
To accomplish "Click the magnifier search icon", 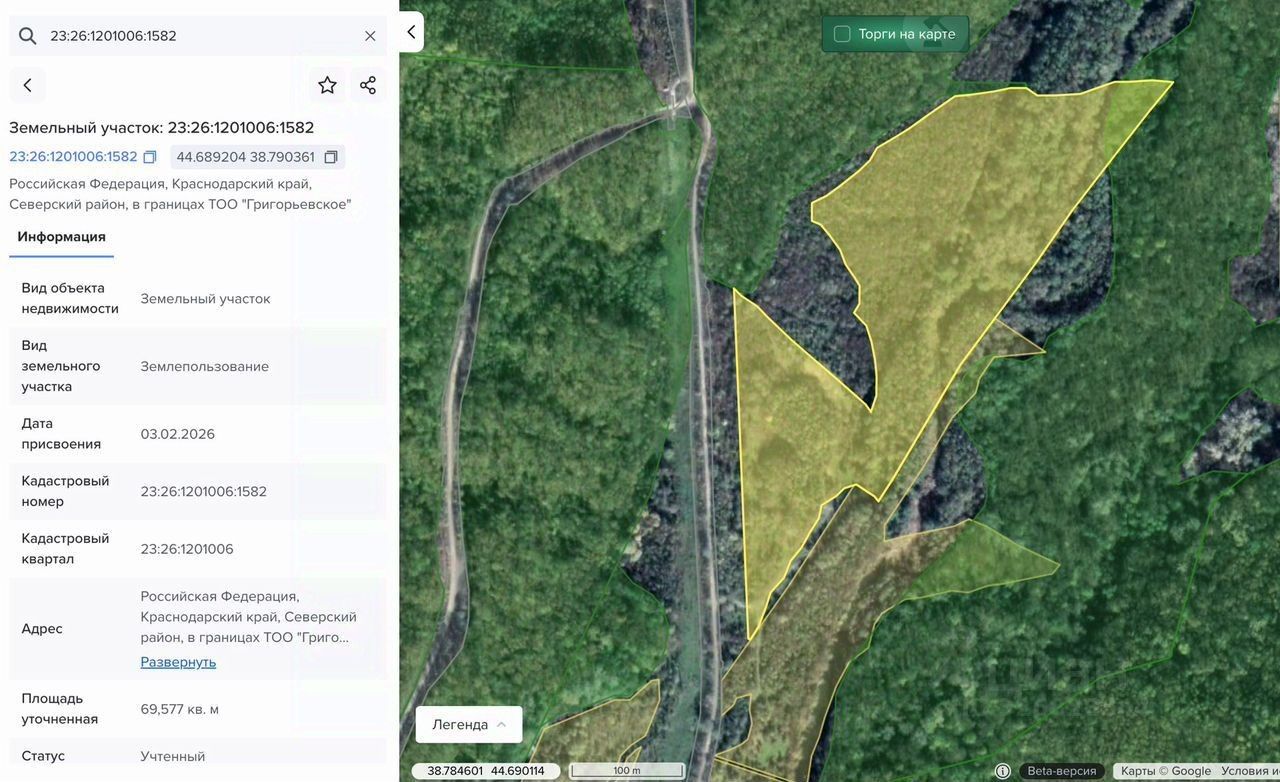I will pos(27,36).
